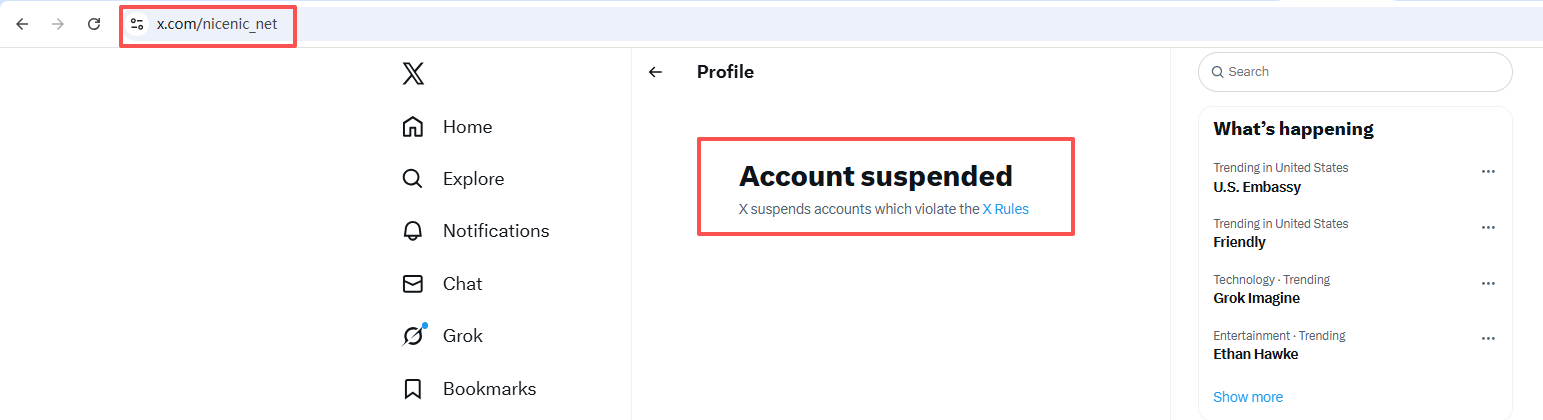Click browser back navigation arrow

click(x=22, y=24)
